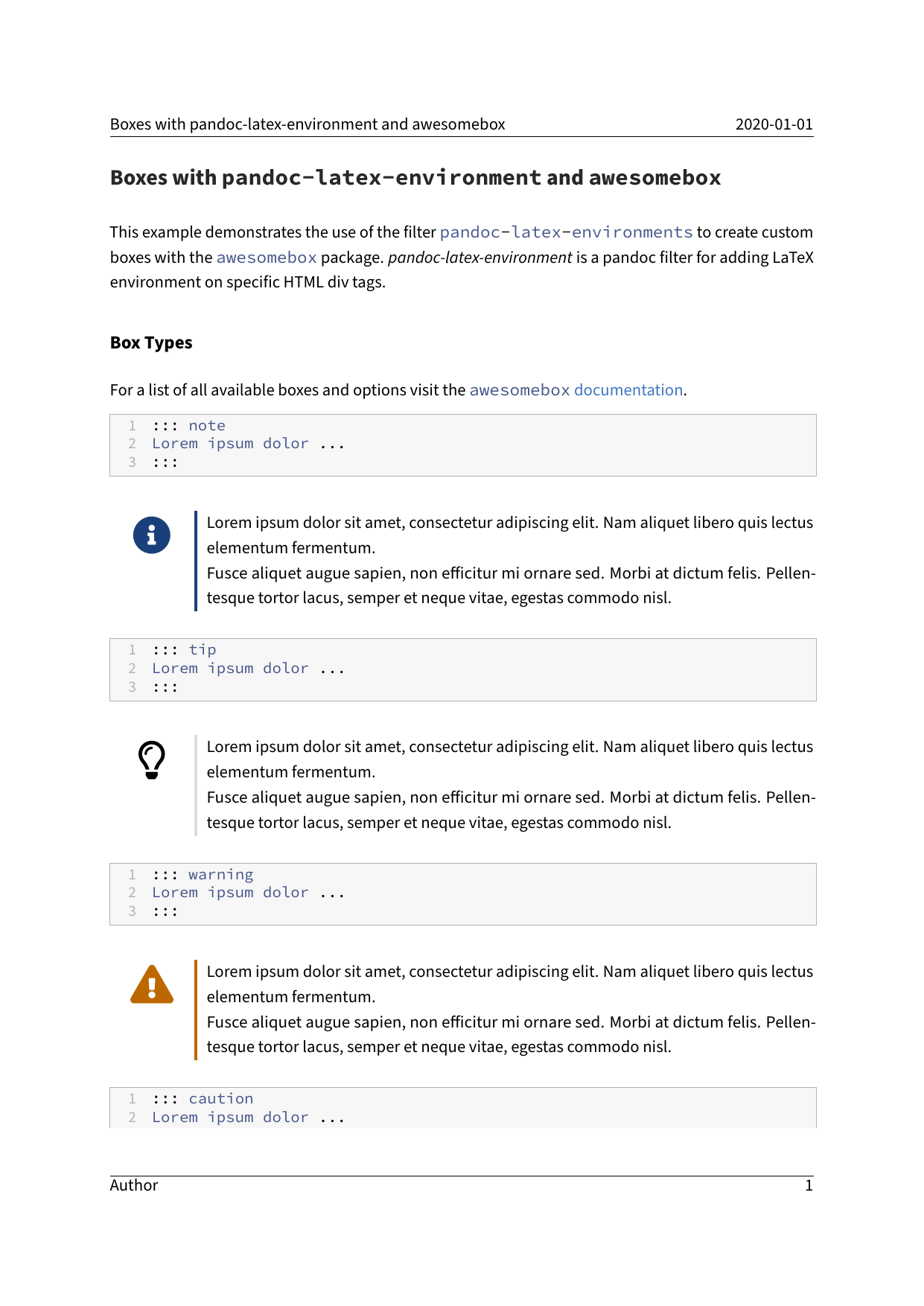
Task: Click the bold main document title heading
Action: click(x=415, y=178)
